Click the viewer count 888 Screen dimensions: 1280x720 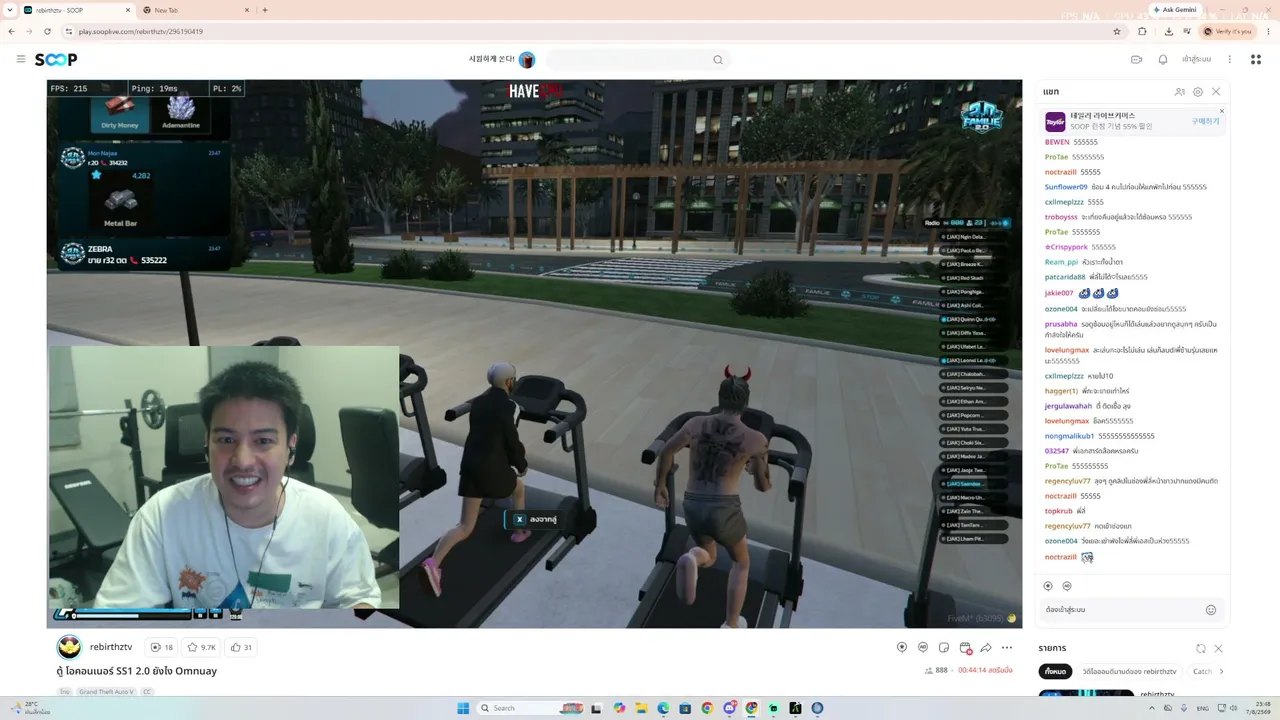click(937, 670)
